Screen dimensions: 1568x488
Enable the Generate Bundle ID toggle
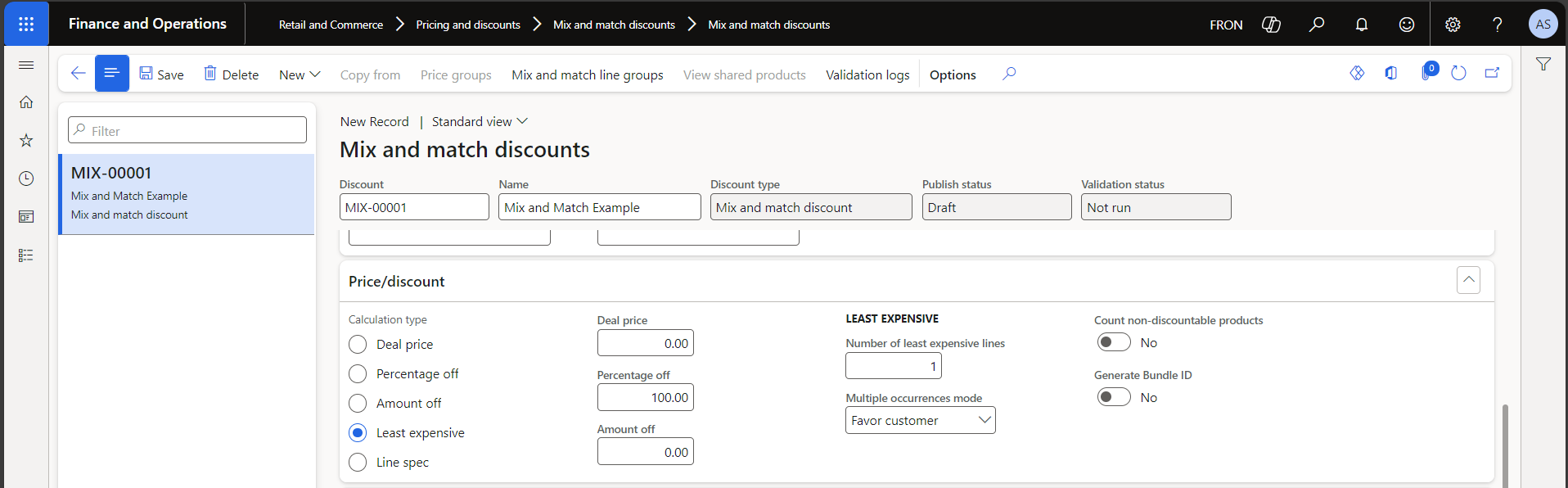click(1114, 397)
